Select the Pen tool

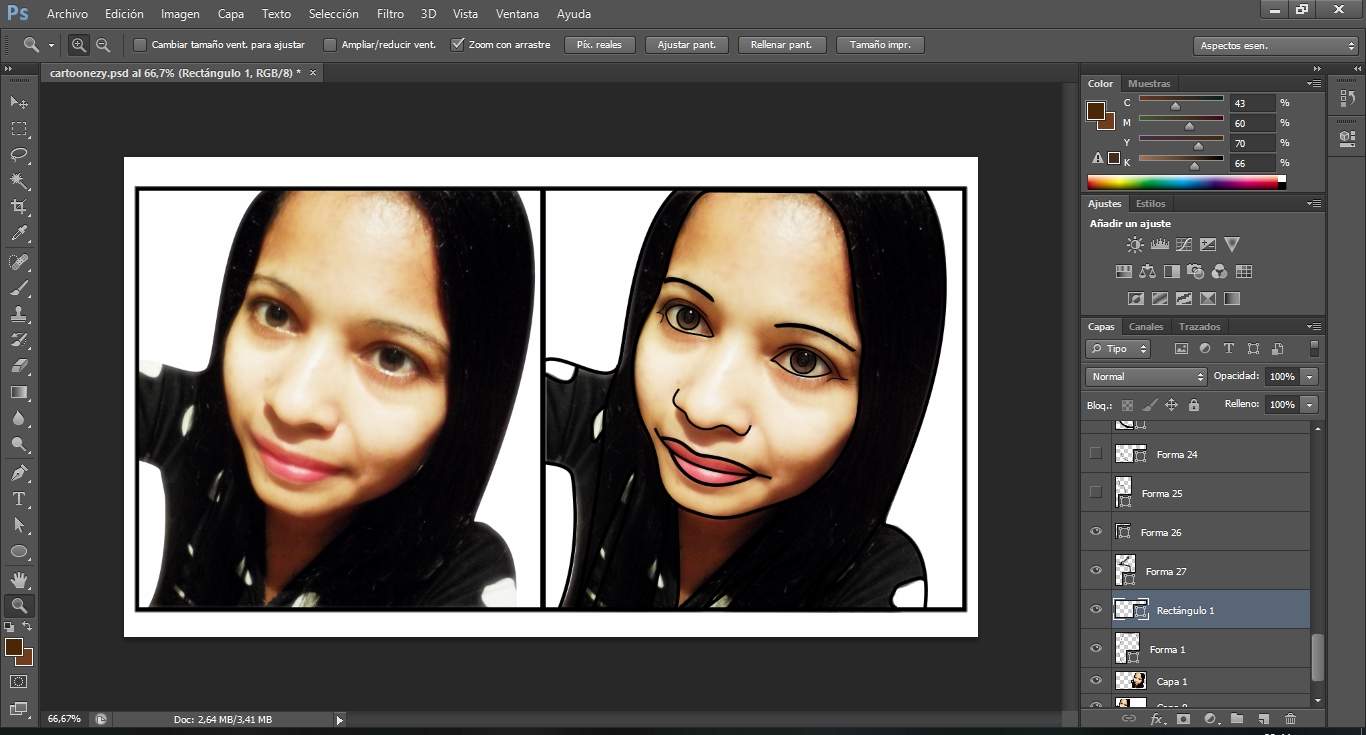coord(19,472)
